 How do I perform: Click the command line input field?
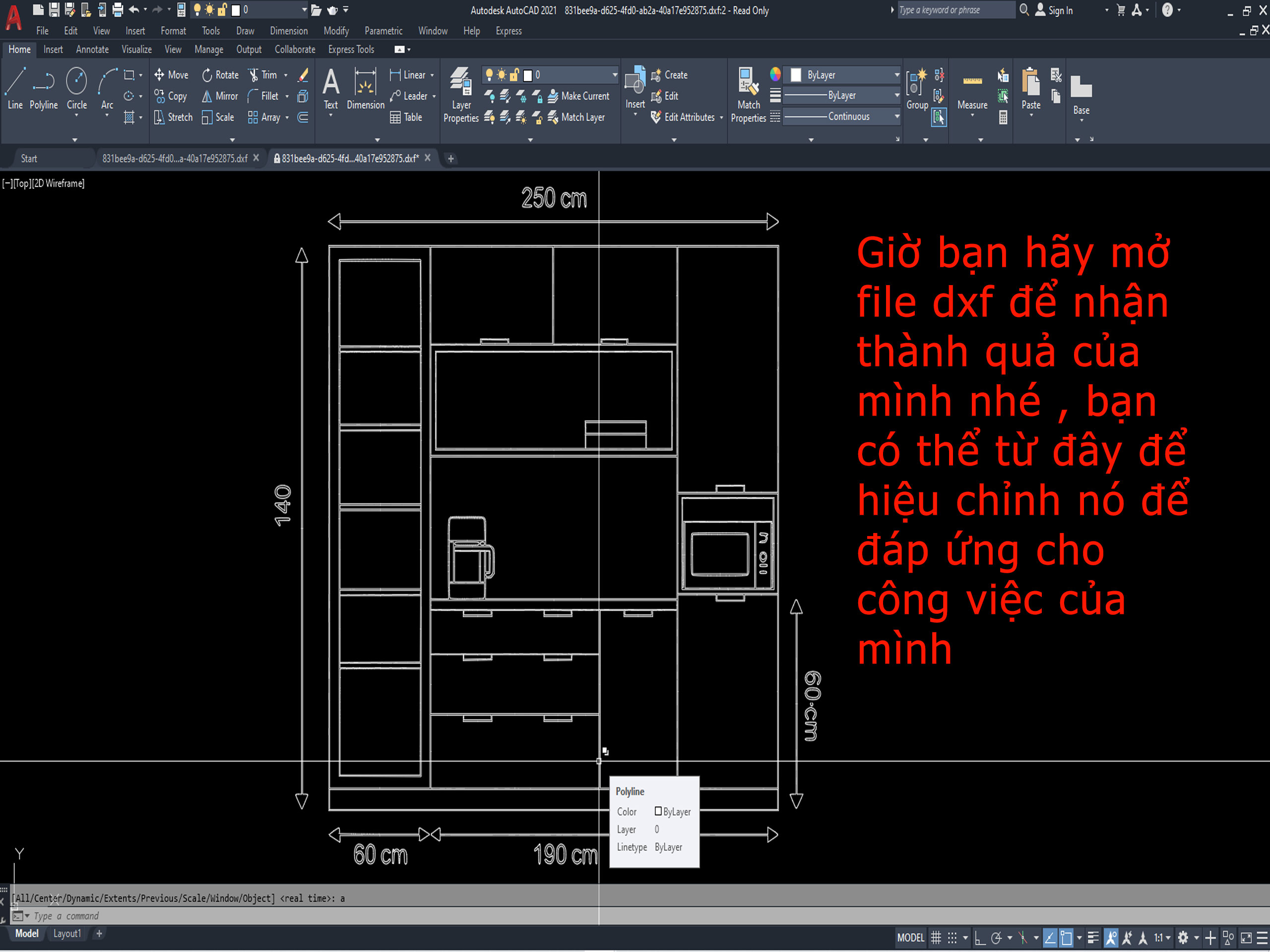344,916
